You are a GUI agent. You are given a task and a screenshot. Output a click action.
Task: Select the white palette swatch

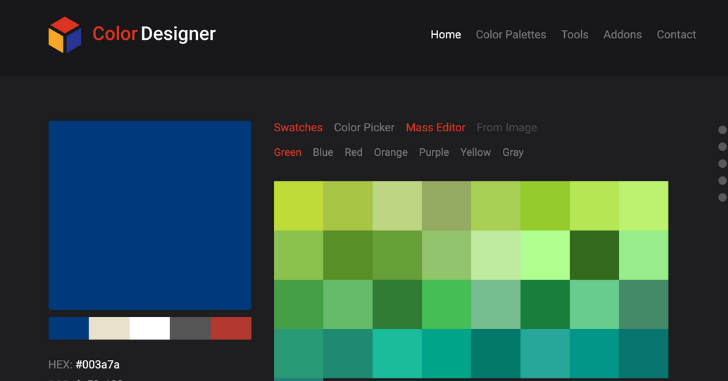[150, 329]
